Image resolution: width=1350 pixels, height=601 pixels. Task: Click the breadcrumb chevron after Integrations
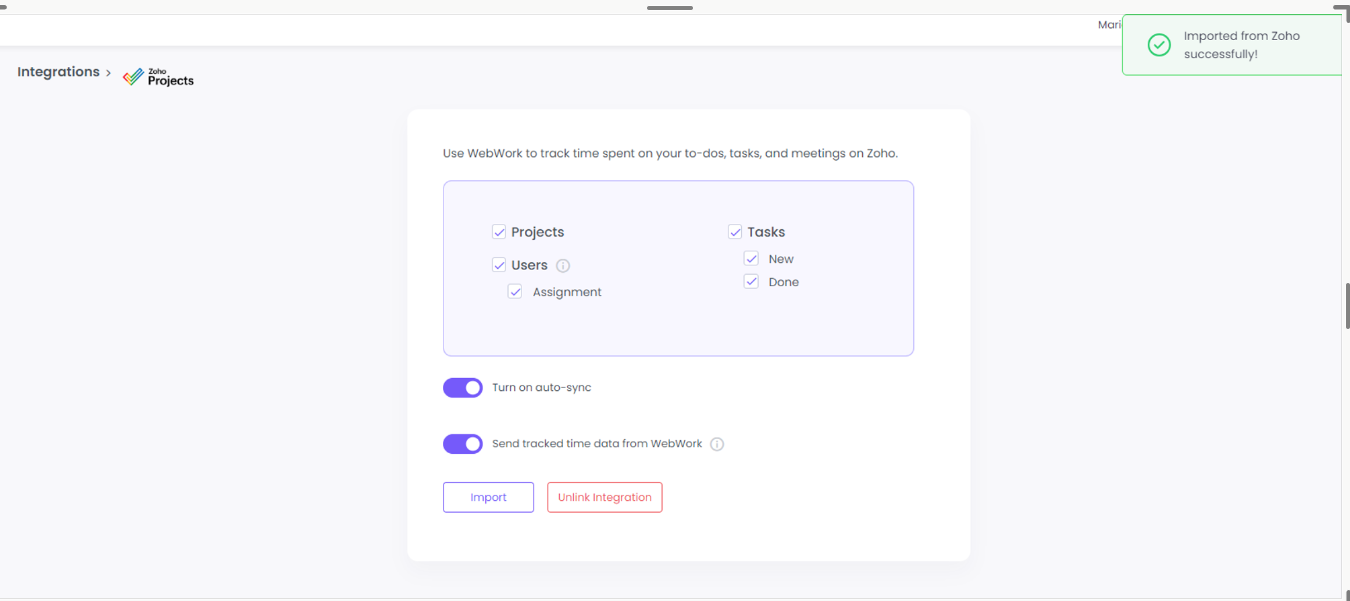pyautogui.click(x=108, y=72)
